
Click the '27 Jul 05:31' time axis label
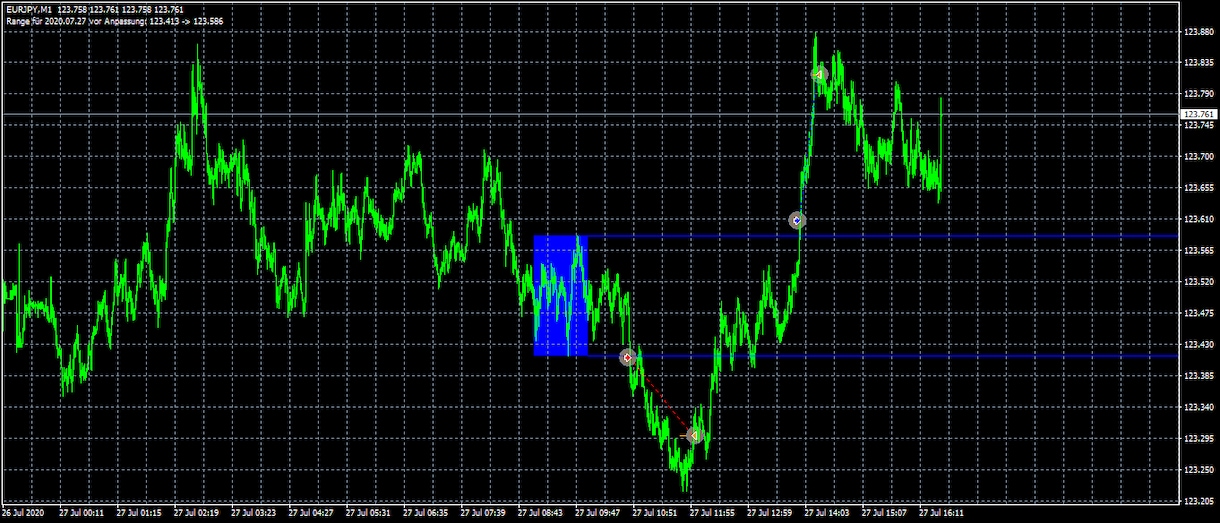368,512
